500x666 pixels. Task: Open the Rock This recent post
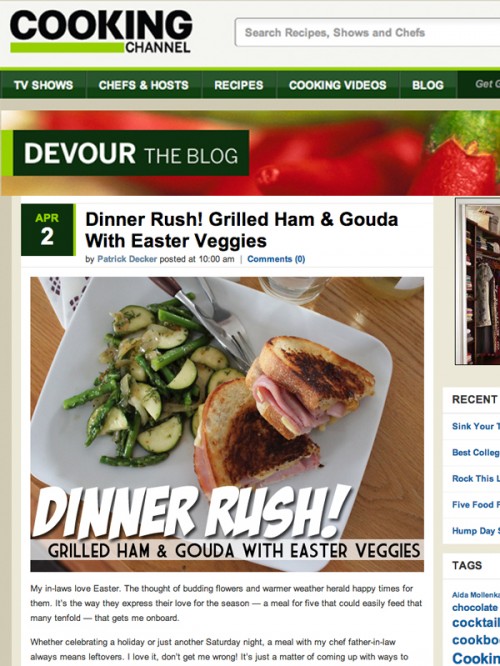click(x=473, y=479)
